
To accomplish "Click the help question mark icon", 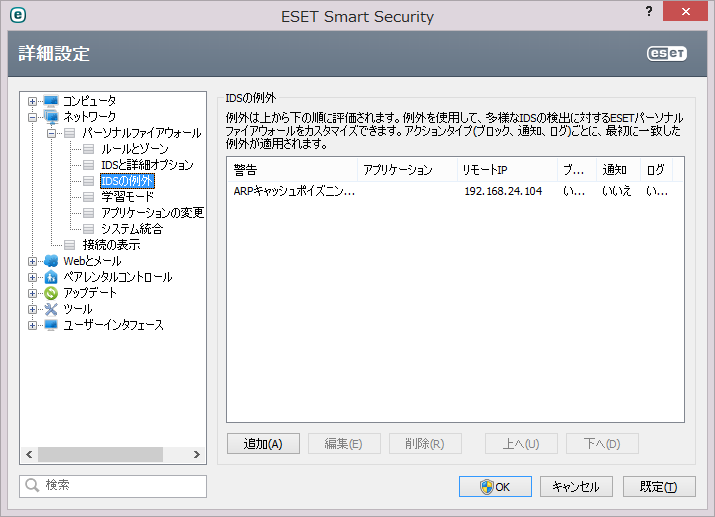I will [x=649, y=11].
